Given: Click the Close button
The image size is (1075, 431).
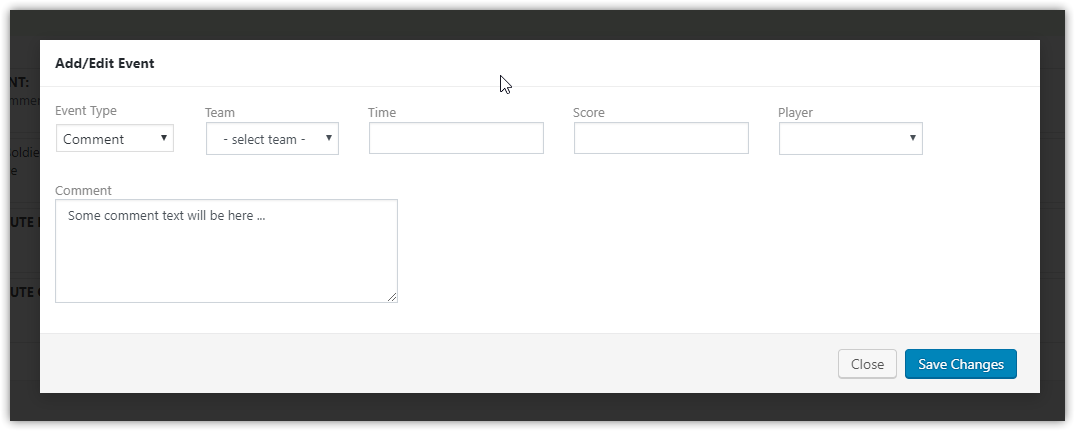Looking at the screenshot, I should click(x=867, y=364).
